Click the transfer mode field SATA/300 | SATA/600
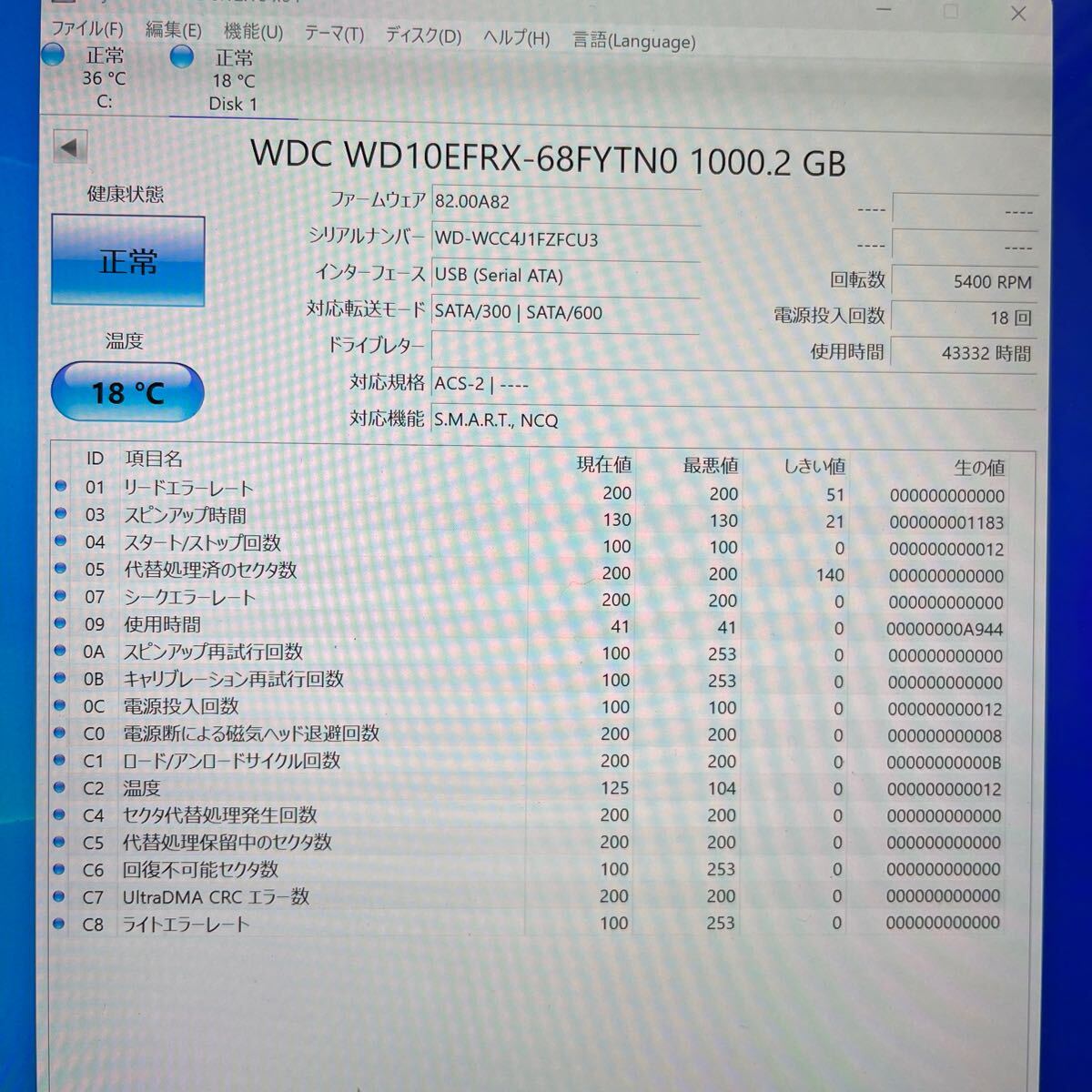 565,312
